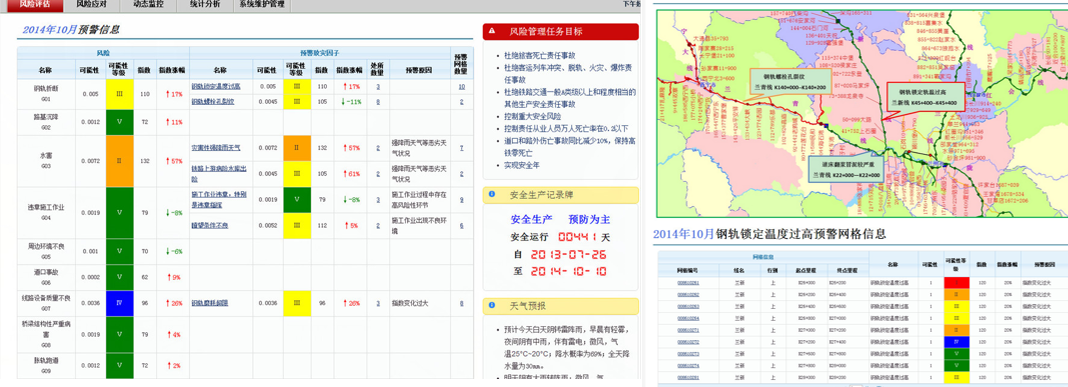
Task: Click the 2014年10月预警信息 heading
Action: 71,29
